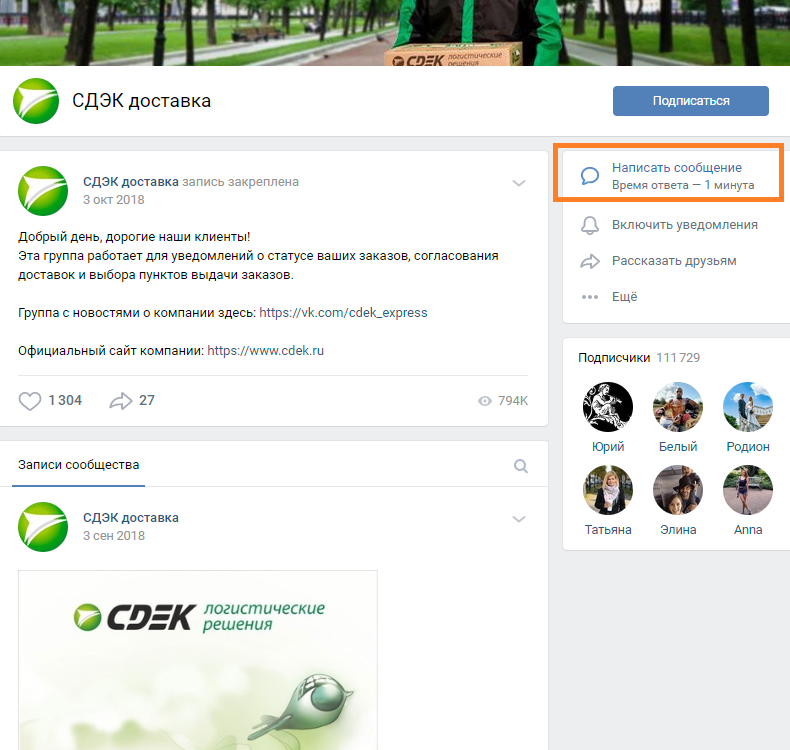Like the pinned post with heart icon

[x=30, y=401]
